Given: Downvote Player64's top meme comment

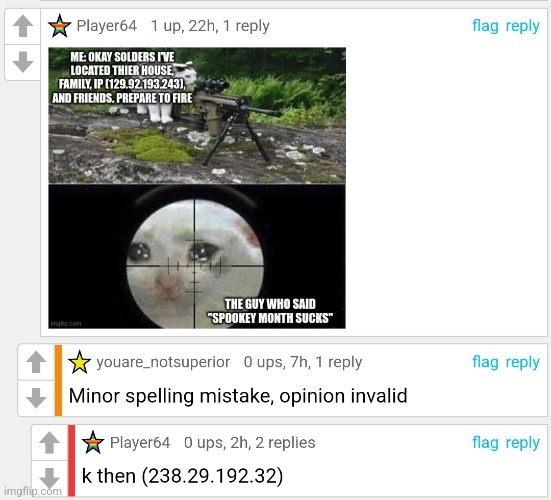Looking at the screenshot, I should (x=23, y=62).
